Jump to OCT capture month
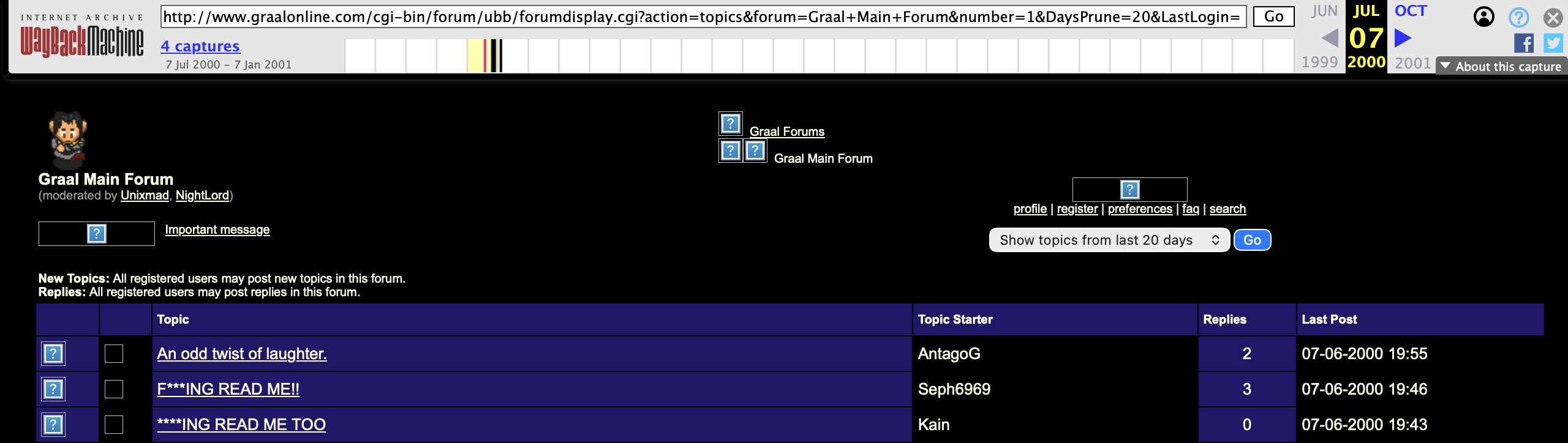 tap(1411, 11)
